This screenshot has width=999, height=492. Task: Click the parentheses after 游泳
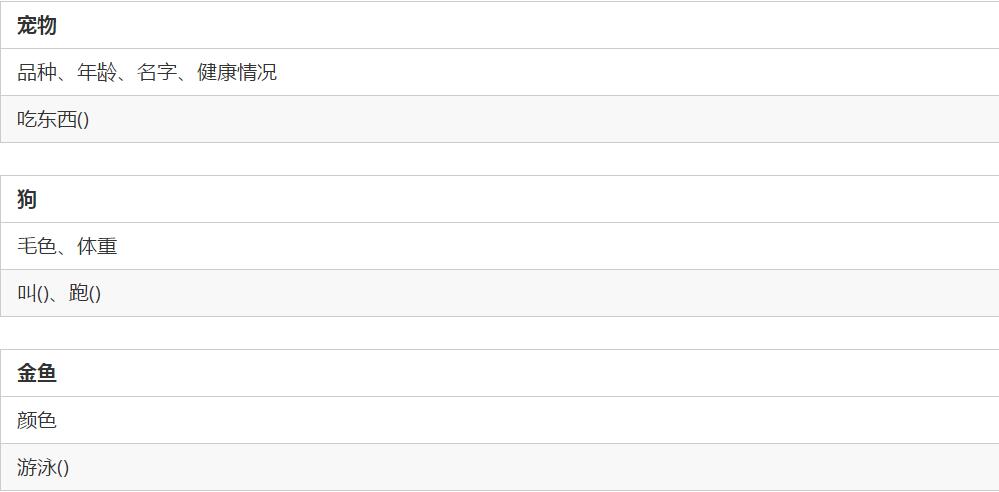[63, 468]
